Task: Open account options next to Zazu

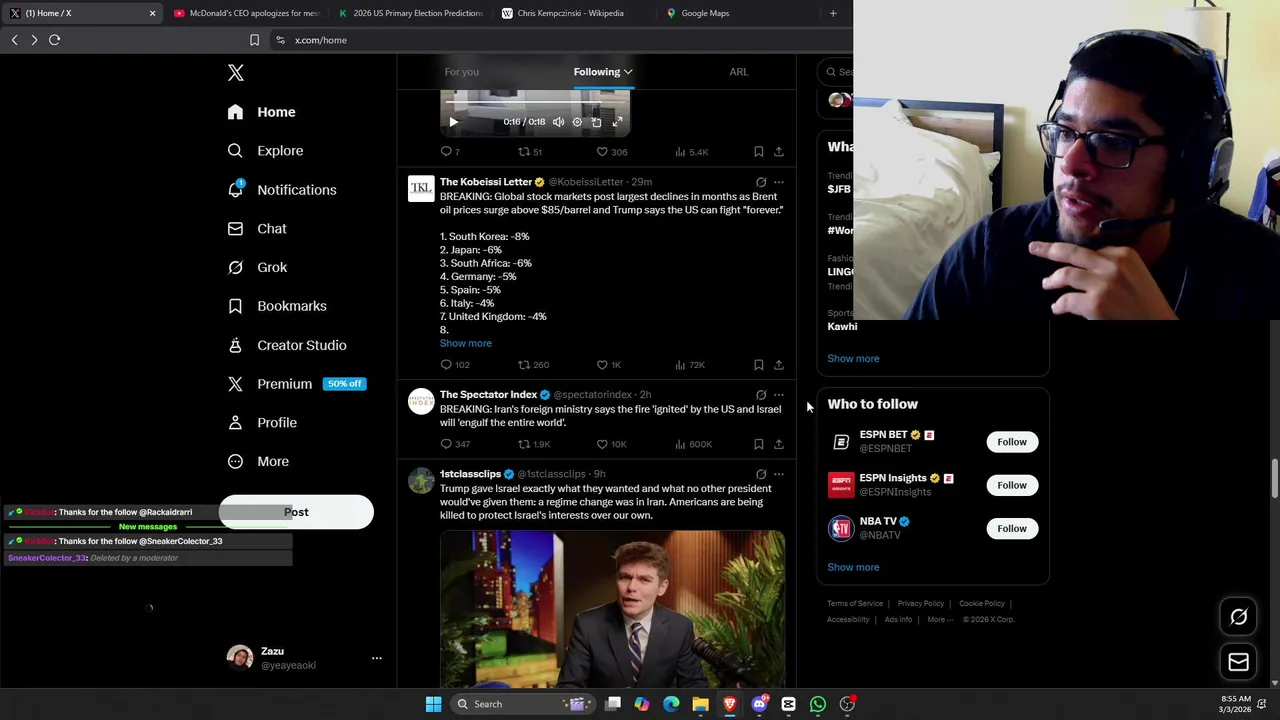Action: 377,658
